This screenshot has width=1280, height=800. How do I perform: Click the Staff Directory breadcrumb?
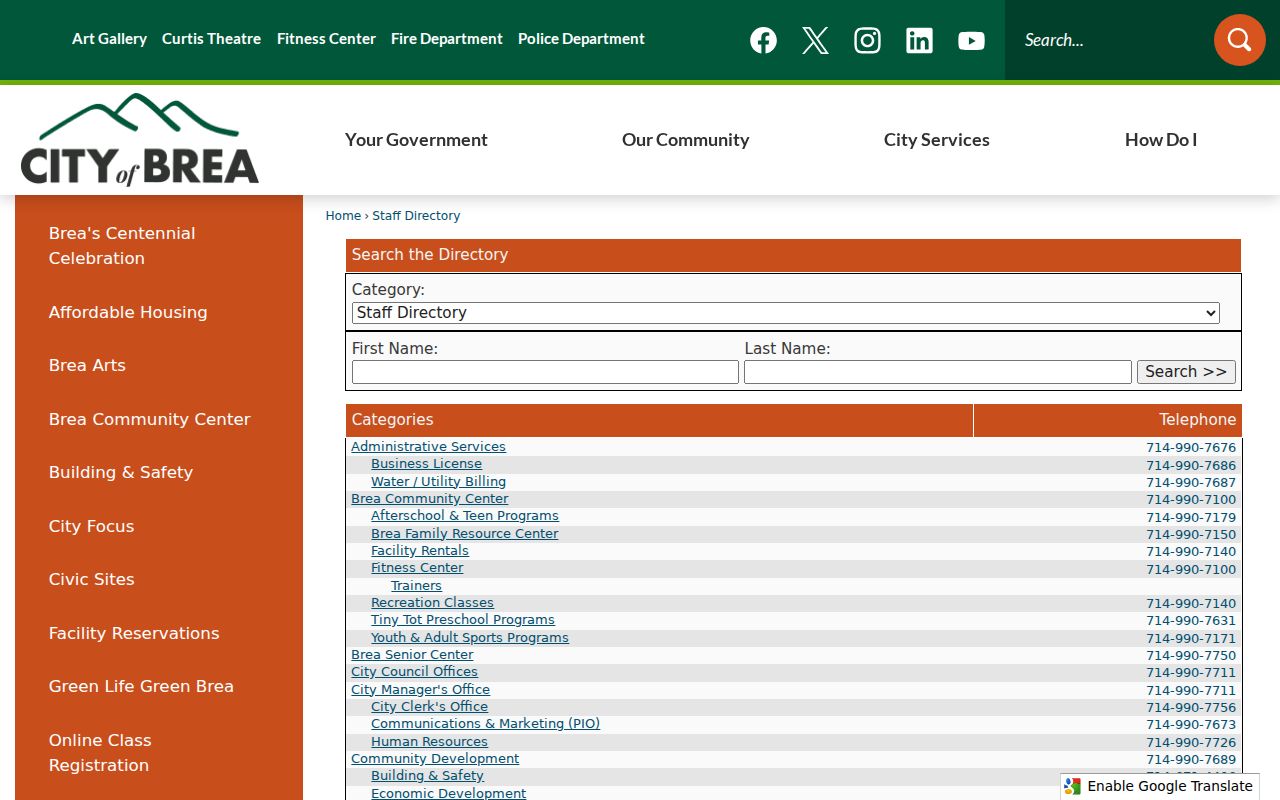point(416,216)
